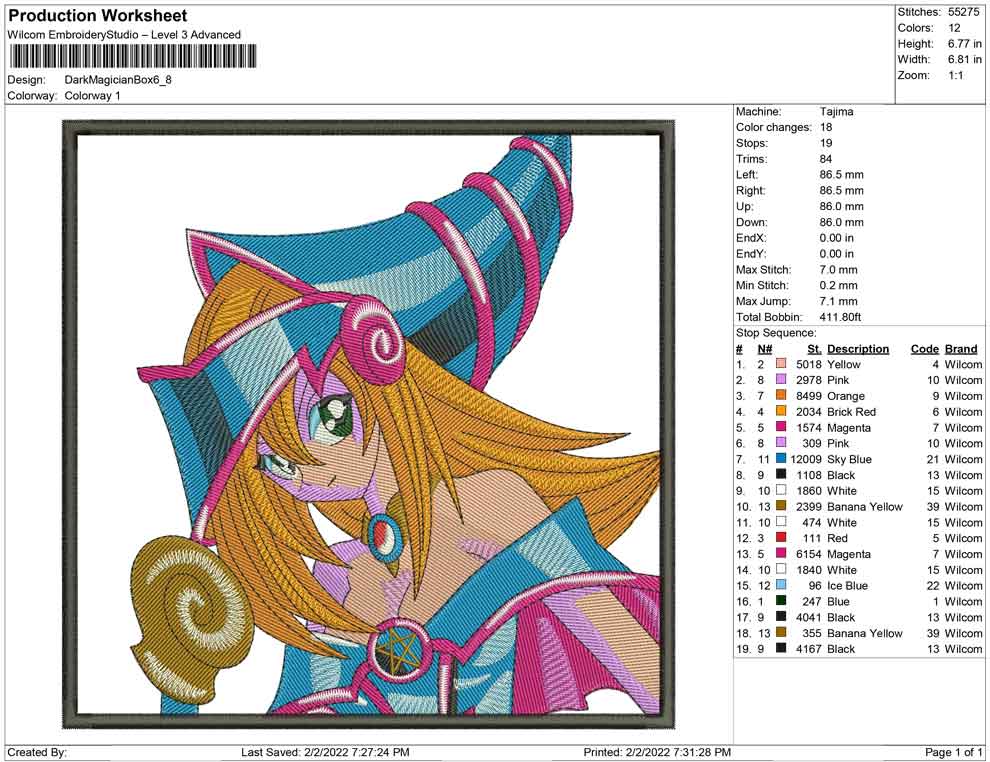The image size is (990, 762).
Task: Click the Color changes value '18'
Action: (826, 128)
